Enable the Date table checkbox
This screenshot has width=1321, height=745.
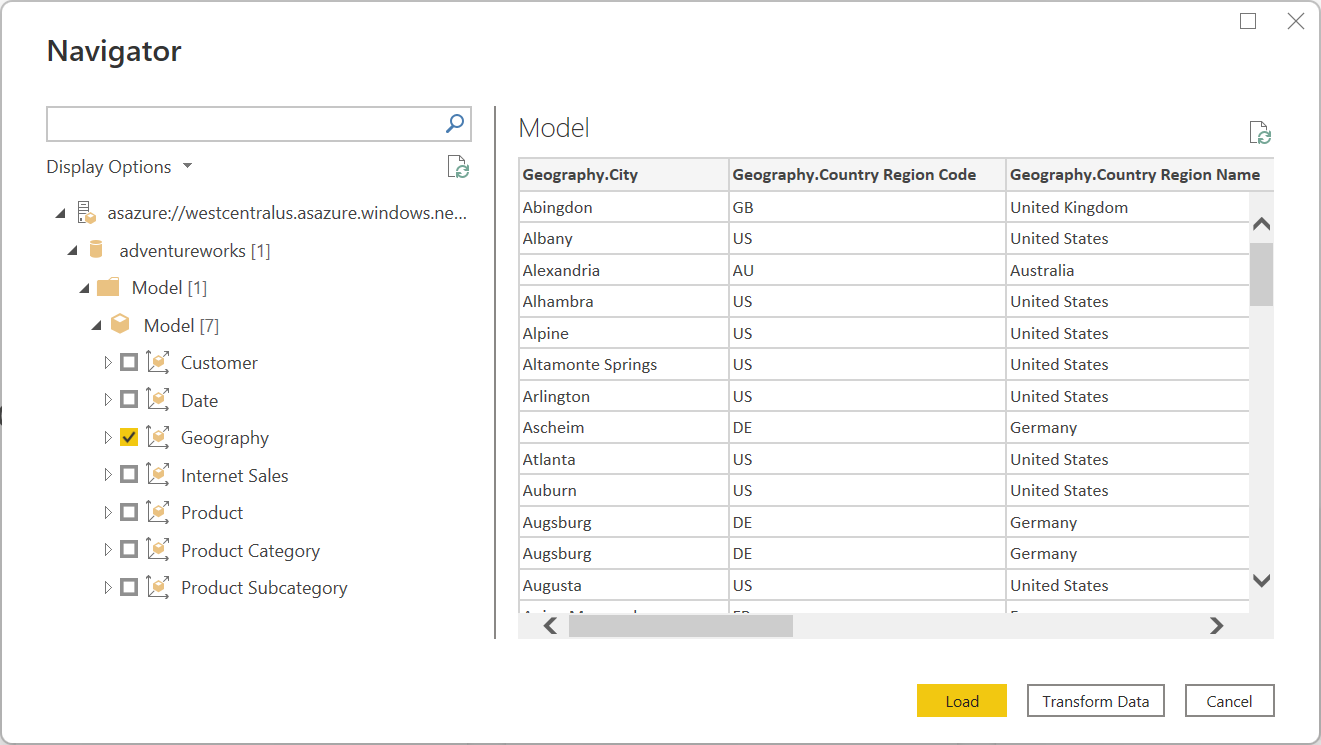pos(128,399)
